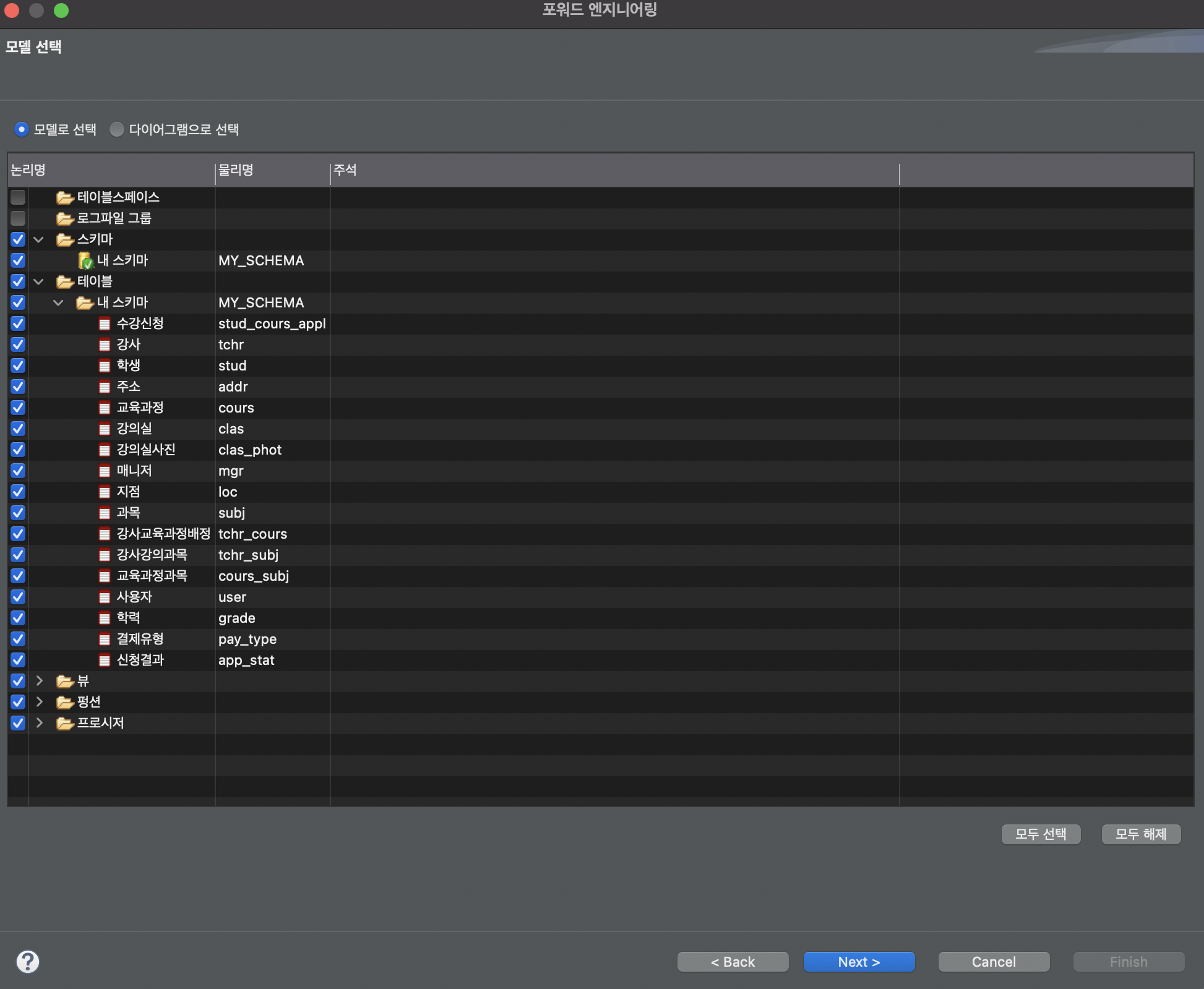
Task: Collapse the 스키마 folder node
Action: pyautogui.click(x=38, y=239)
